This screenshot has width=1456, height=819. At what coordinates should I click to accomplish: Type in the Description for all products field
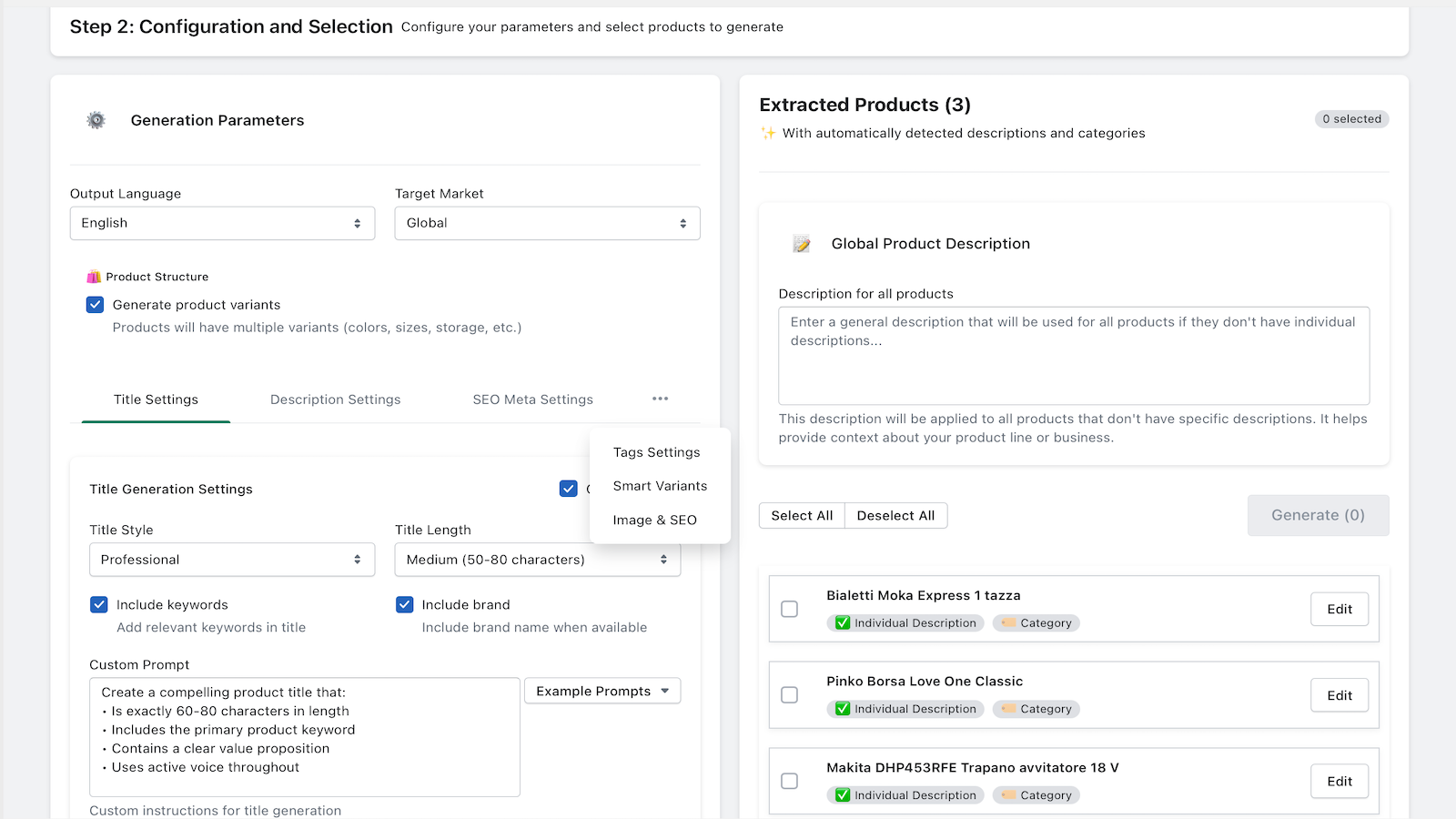[x=1073, y=355]
